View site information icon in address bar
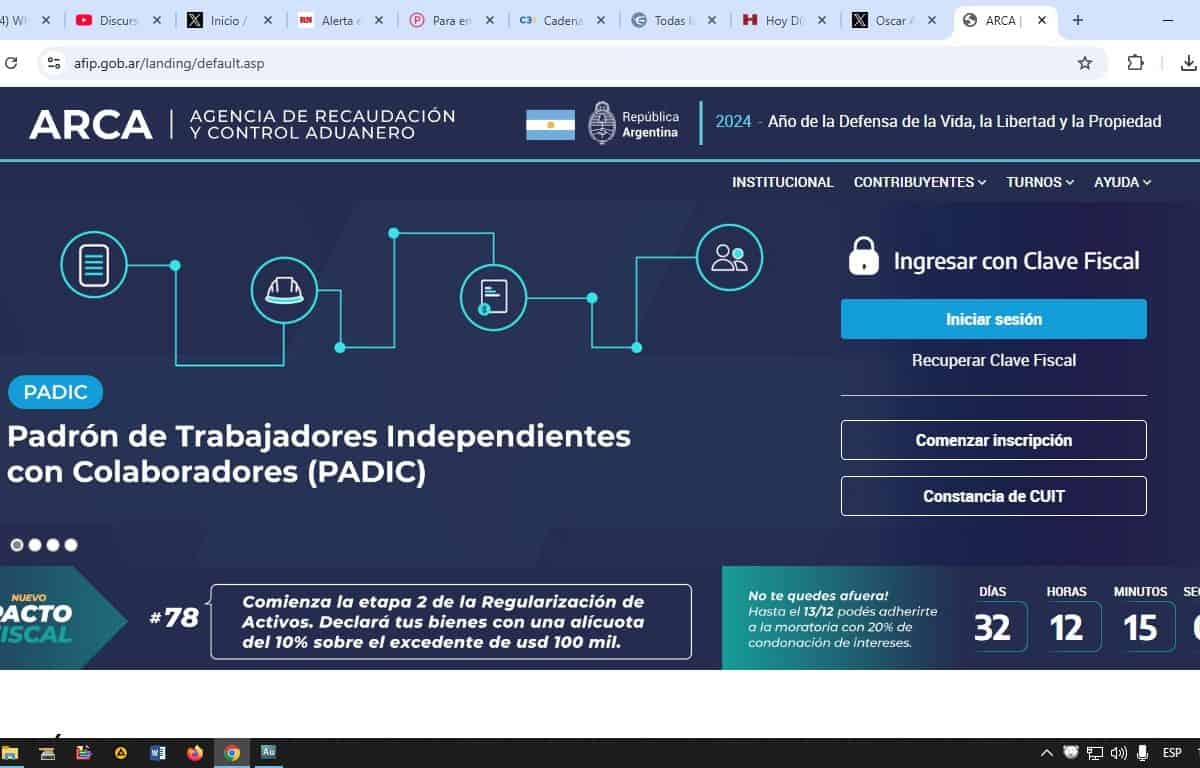 pyautogui.click(x=54, y=63)
